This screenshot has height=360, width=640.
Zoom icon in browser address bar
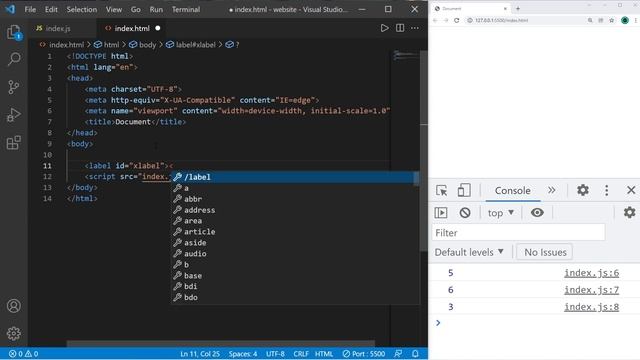tap(590, 20)
